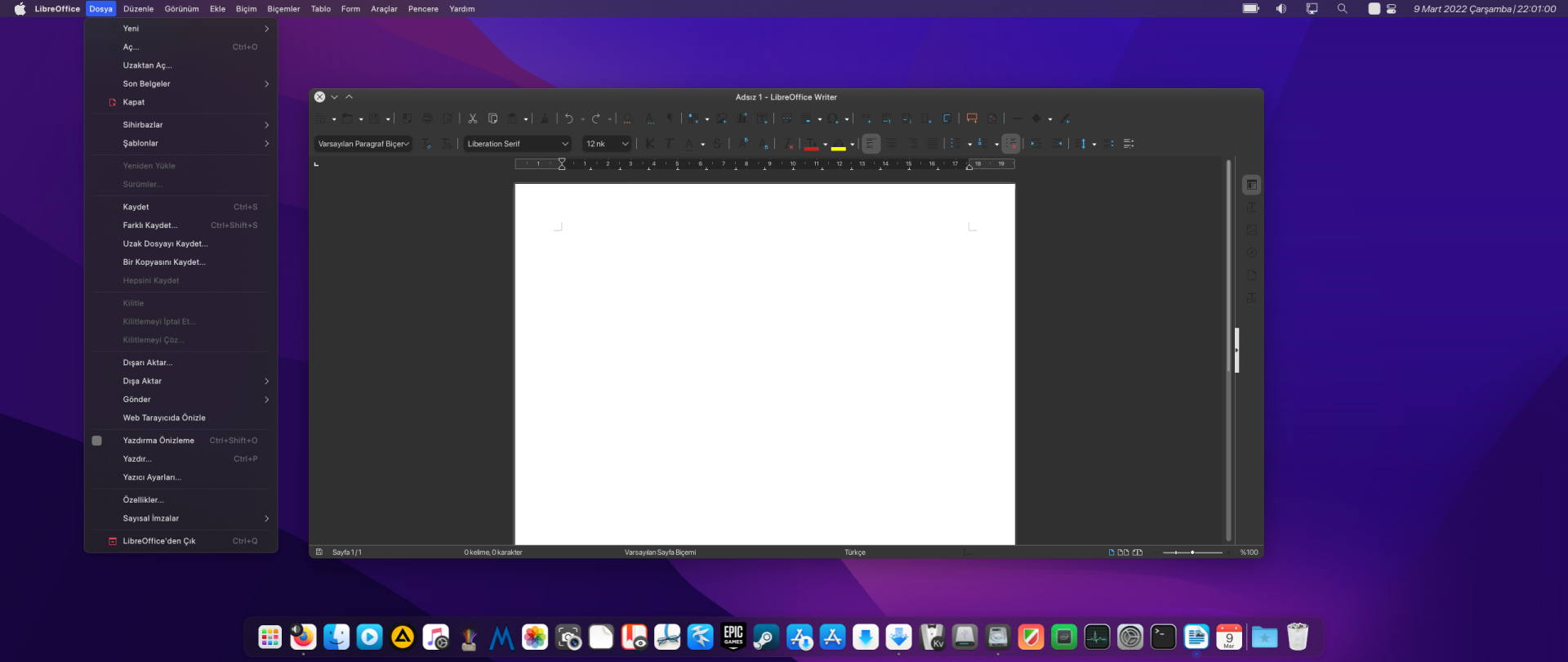Click the Print icon in Writer toolbar
The height and width of the screenshot is (662, 1568).
[x=427, y=119]
